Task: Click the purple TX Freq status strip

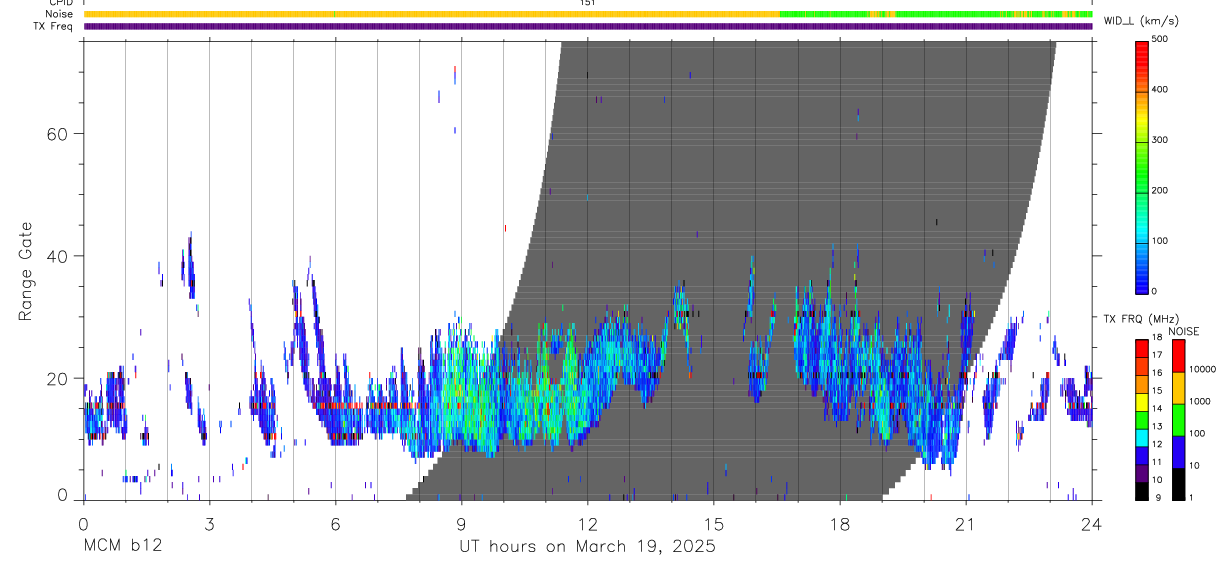Action: pyautogui.click(x=588, y=26)
